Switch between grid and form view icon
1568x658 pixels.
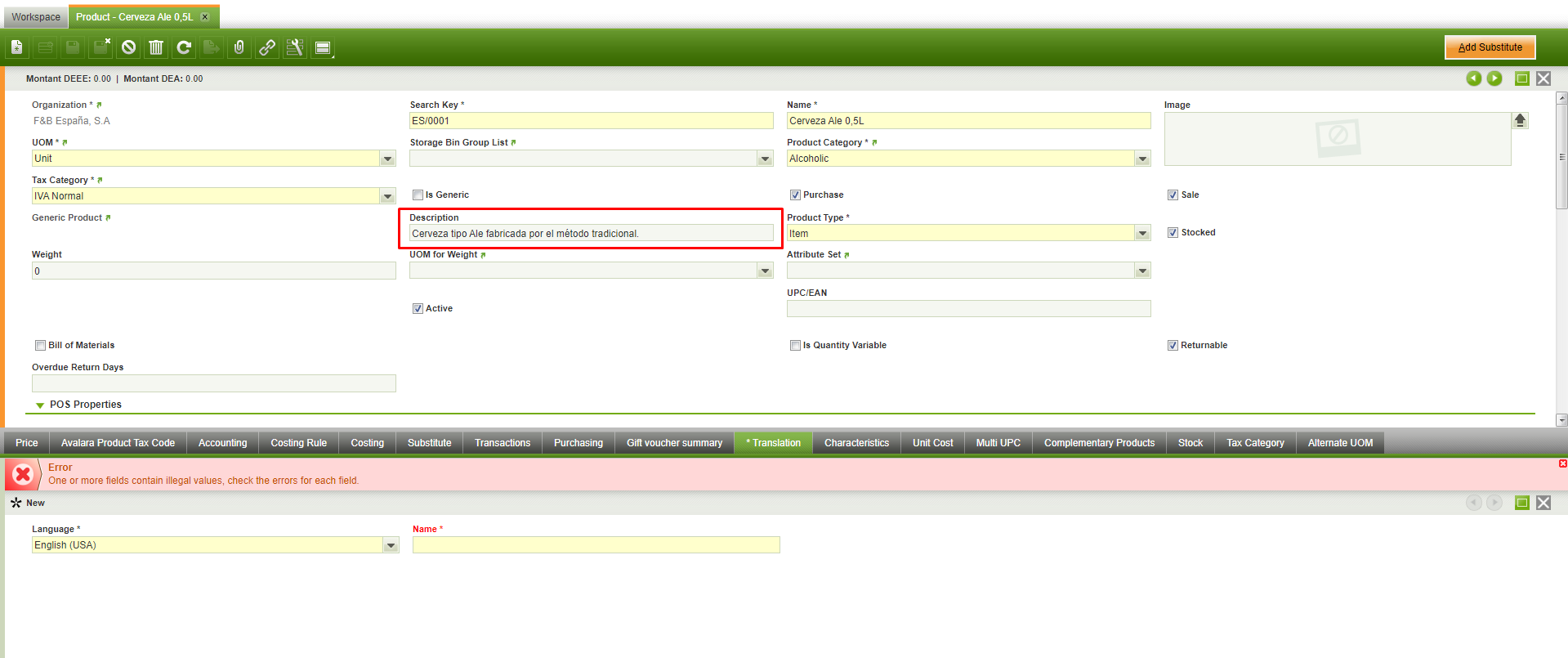pos(323,47)
